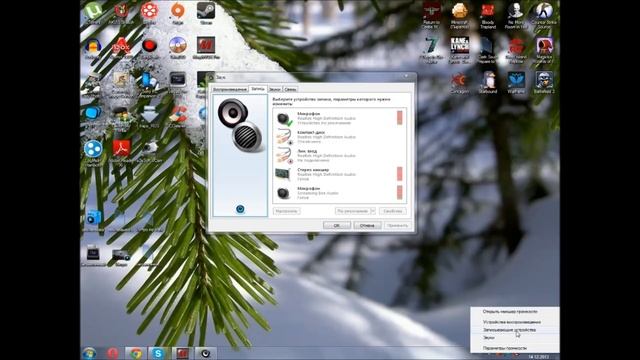Open the red record-button desktop icon
Image resolution: width=640 pixels, height=360 pixels.
(x=149, y=47)
